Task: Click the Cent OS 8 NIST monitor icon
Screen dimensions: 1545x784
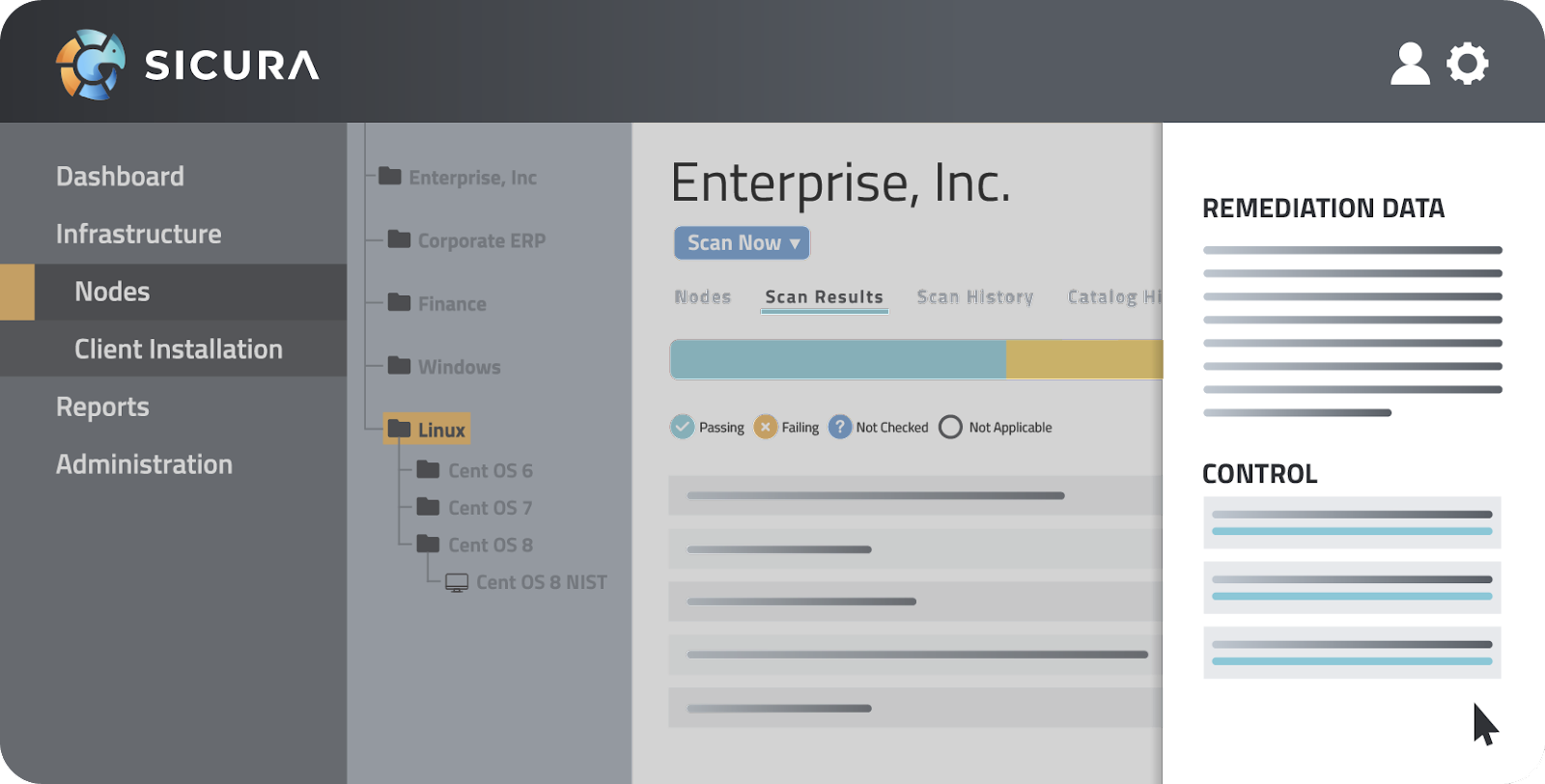Action: (x=457, y=582)
